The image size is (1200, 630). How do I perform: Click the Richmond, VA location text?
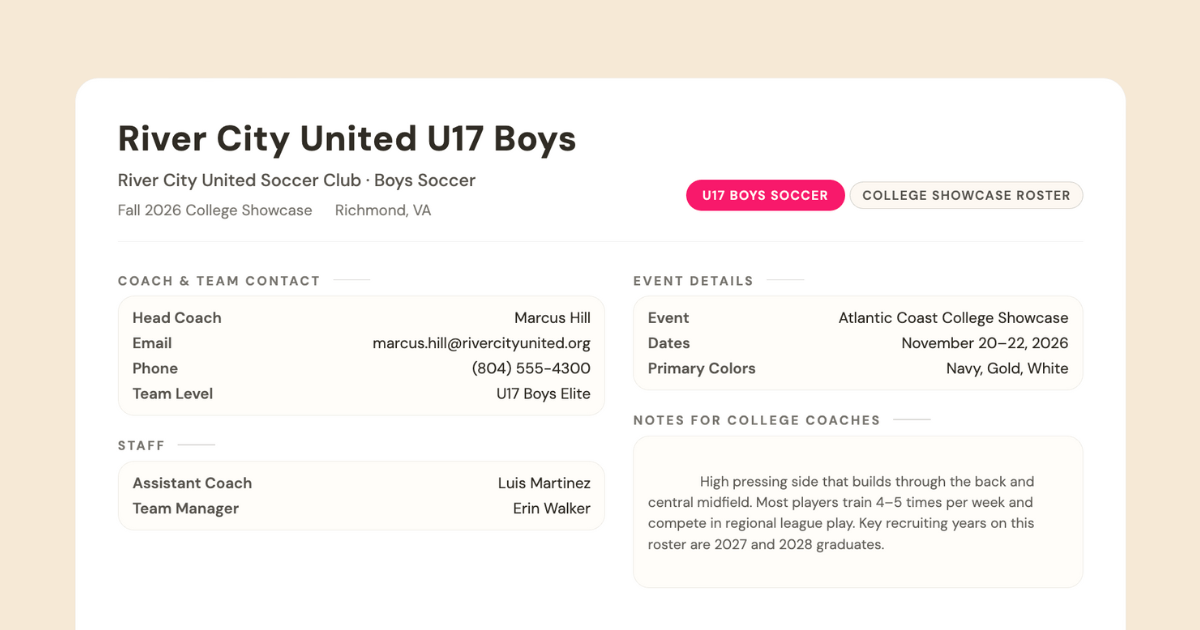coord(383,210)
